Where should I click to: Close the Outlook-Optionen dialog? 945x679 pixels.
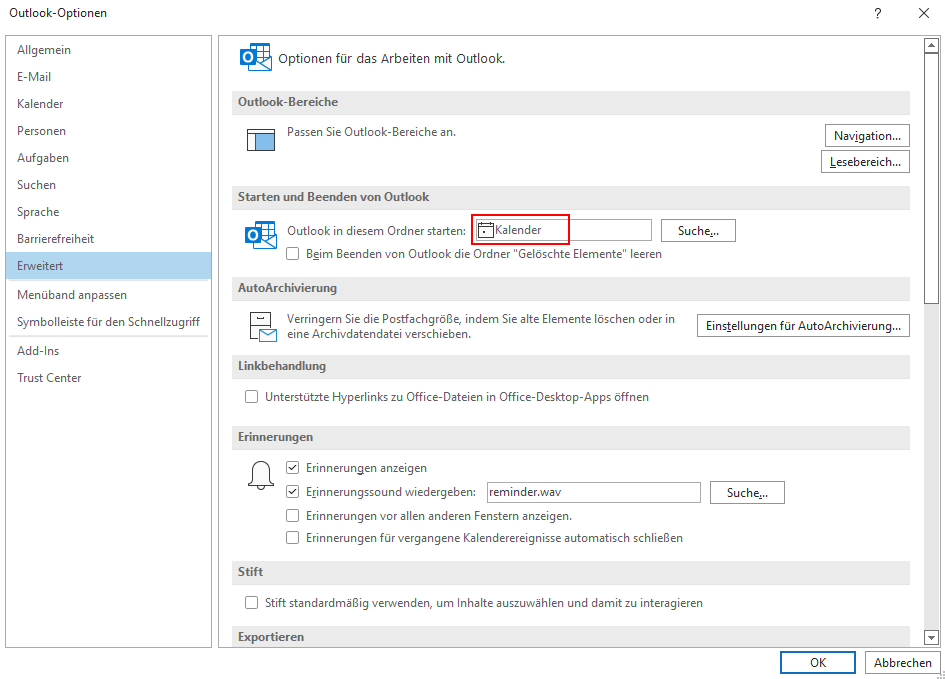tap(923, 13)
